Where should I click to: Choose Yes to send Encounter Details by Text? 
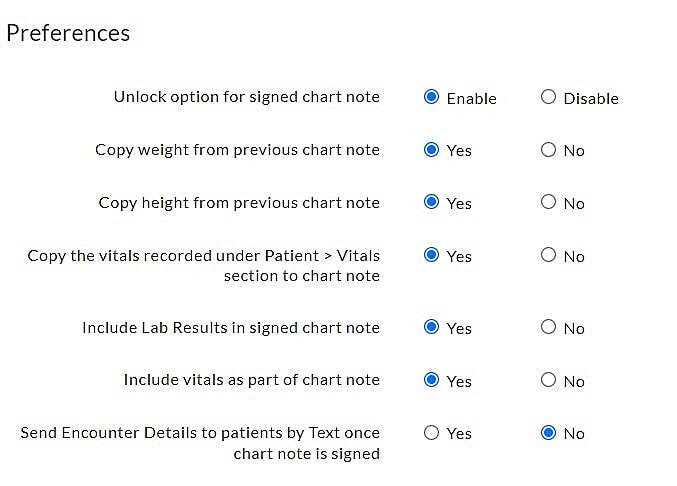(432, 433)
